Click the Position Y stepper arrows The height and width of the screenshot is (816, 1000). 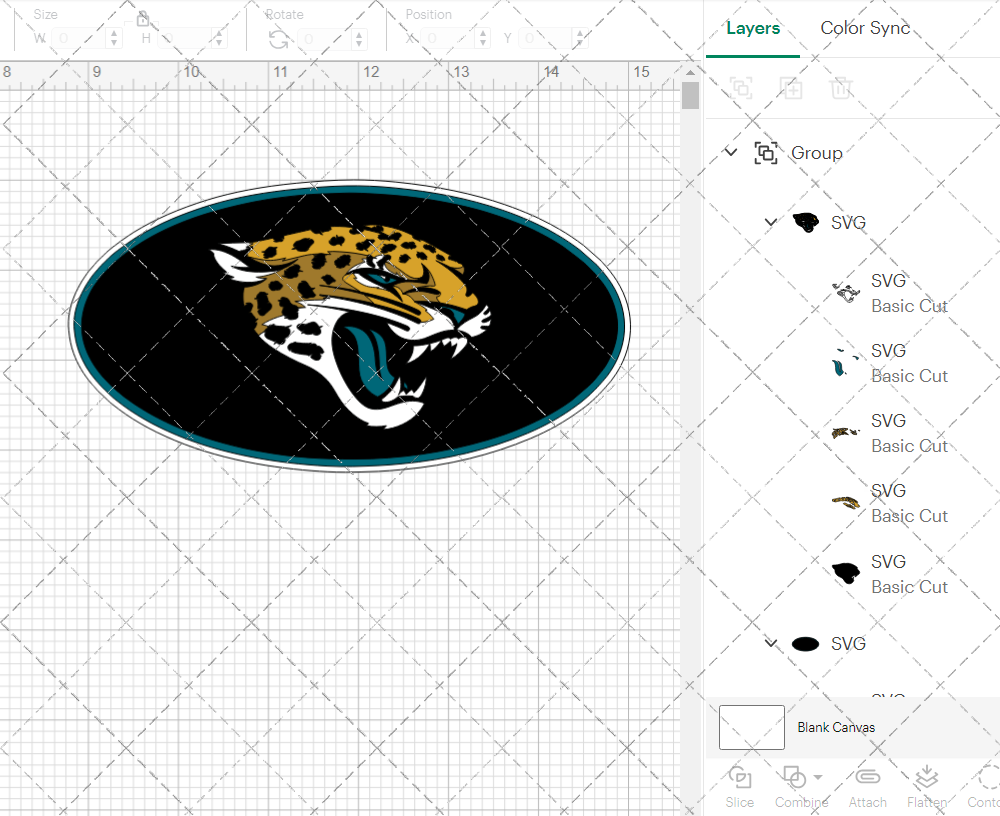580,38
